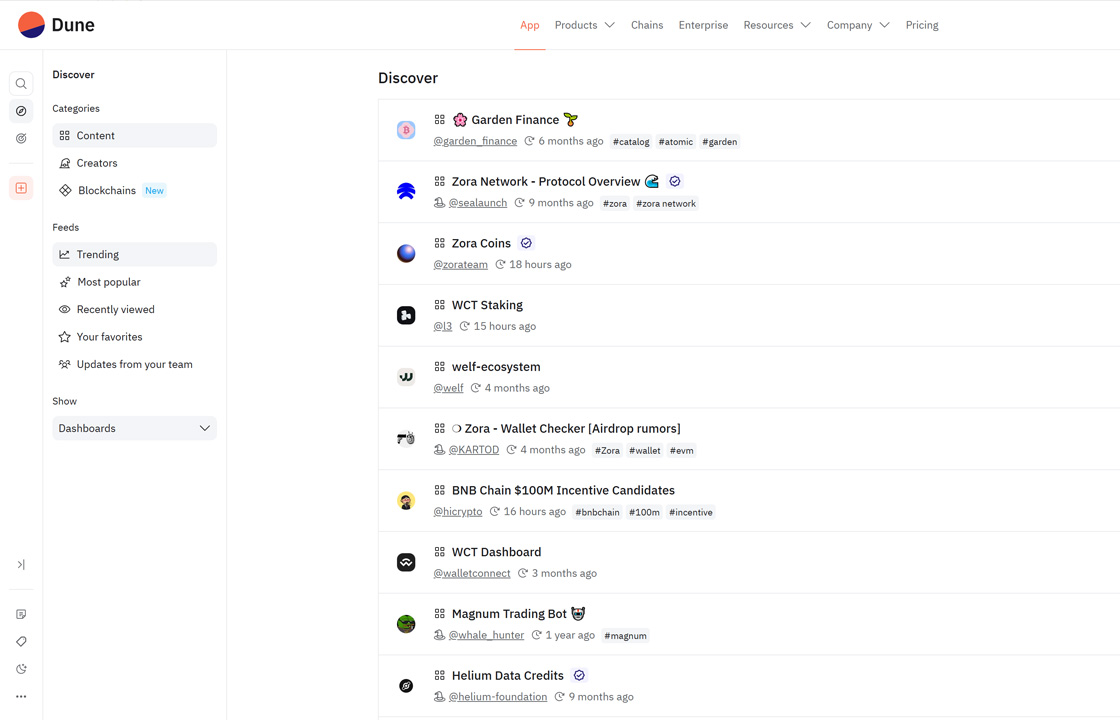Click the Zora Coins sphere avatar

pos(406,254)
